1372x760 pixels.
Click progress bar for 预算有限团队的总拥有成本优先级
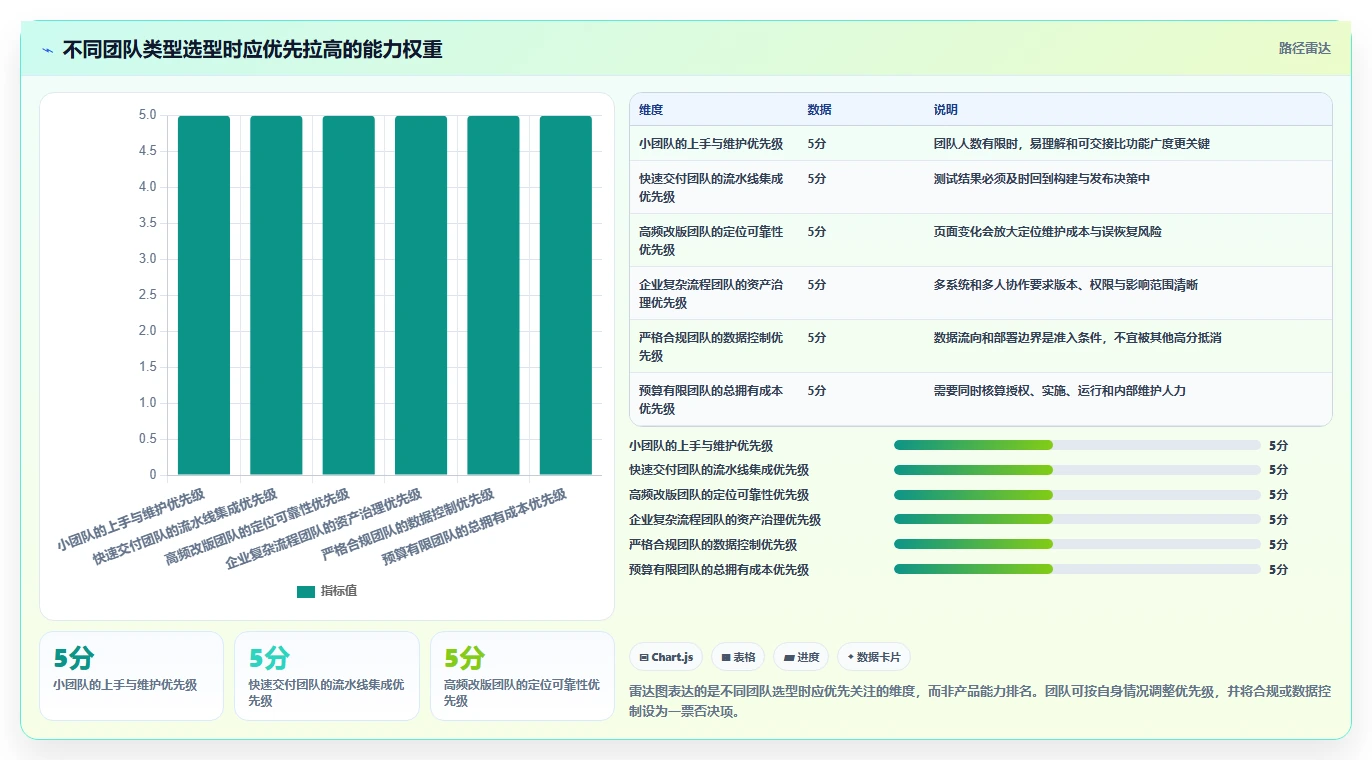point(1077,570)
